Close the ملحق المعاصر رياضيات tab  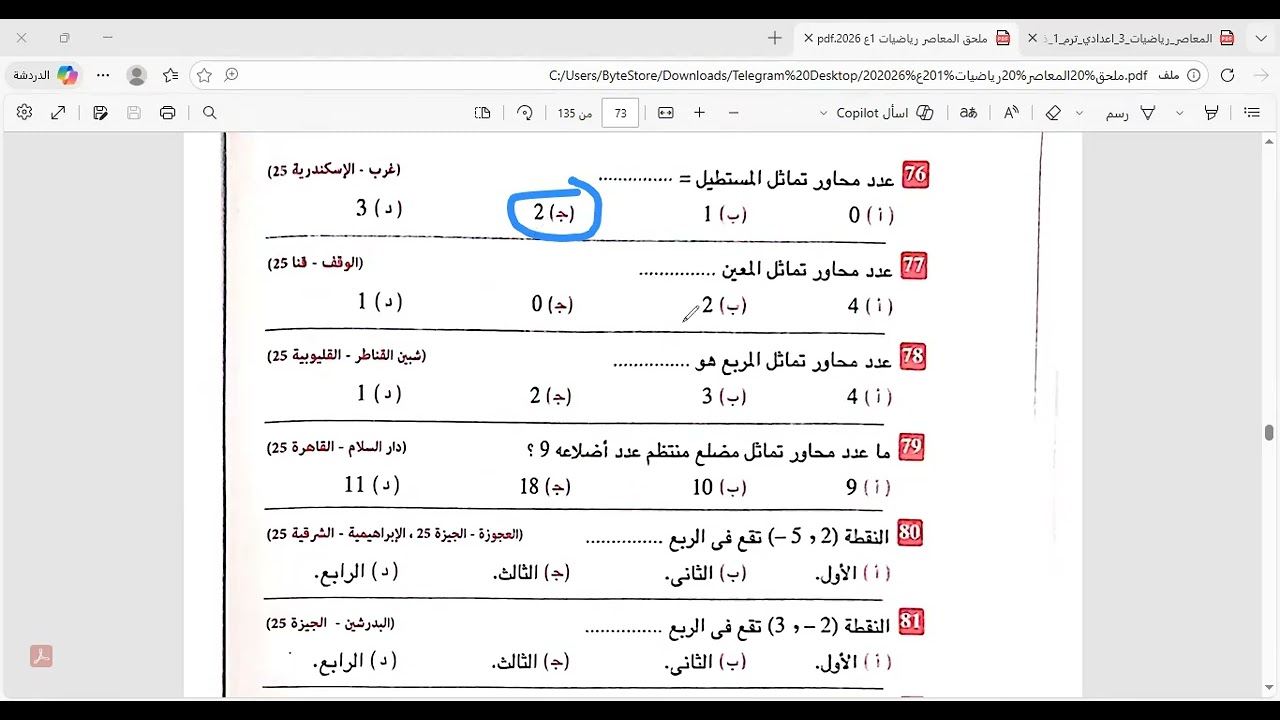pos(808,38)
